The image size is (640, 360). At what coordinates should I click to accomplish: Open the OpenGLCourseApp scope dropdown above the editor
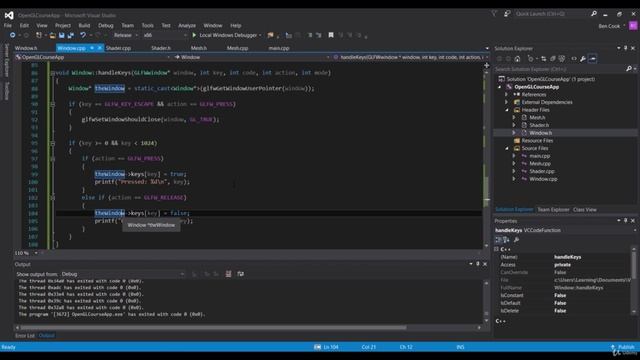point(92,58)
